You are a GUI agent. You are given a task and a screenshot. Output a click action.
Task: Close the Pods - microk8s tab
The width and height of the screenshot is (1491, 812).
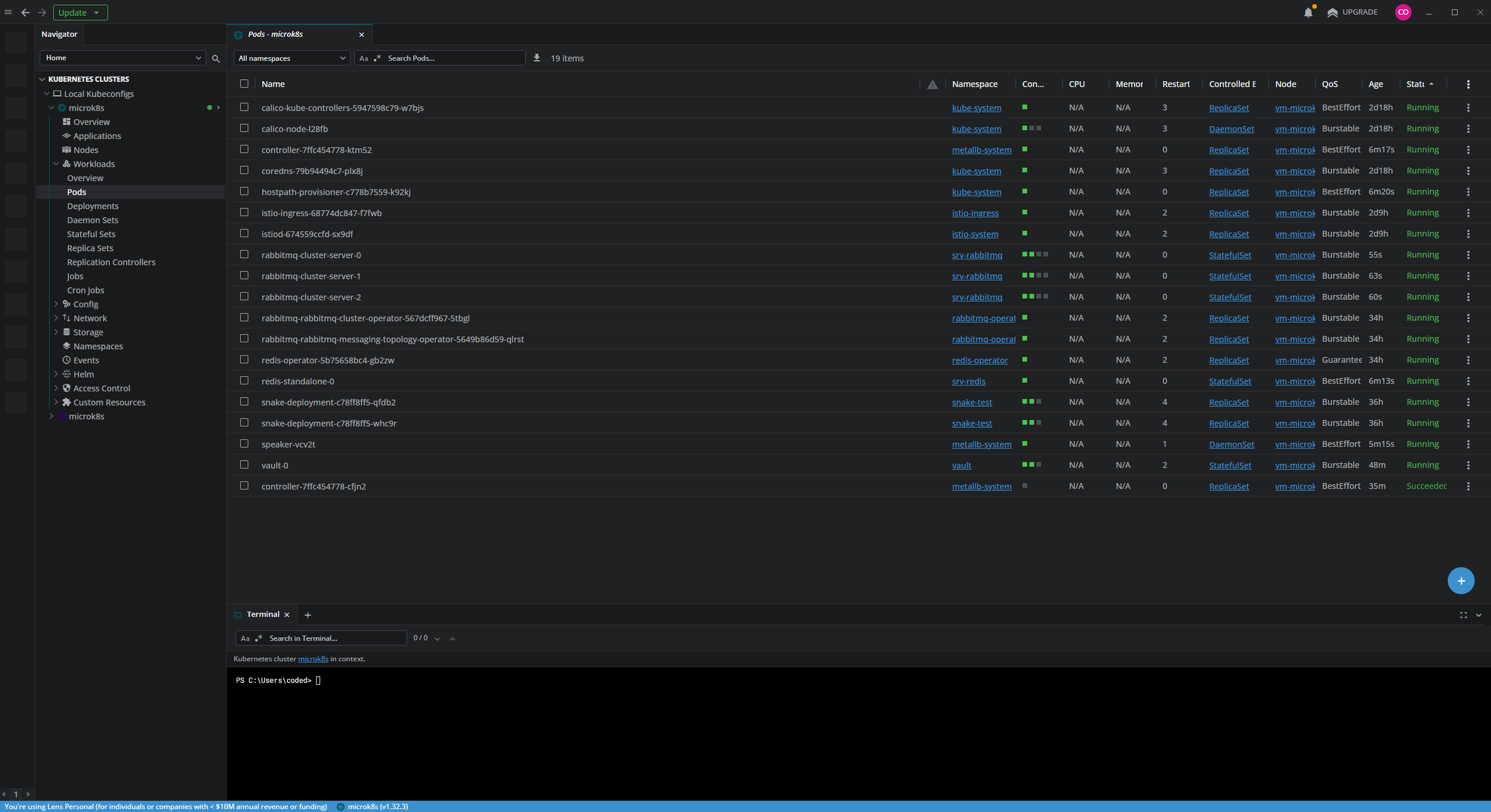pyautogui.click(x=362, y=34)
